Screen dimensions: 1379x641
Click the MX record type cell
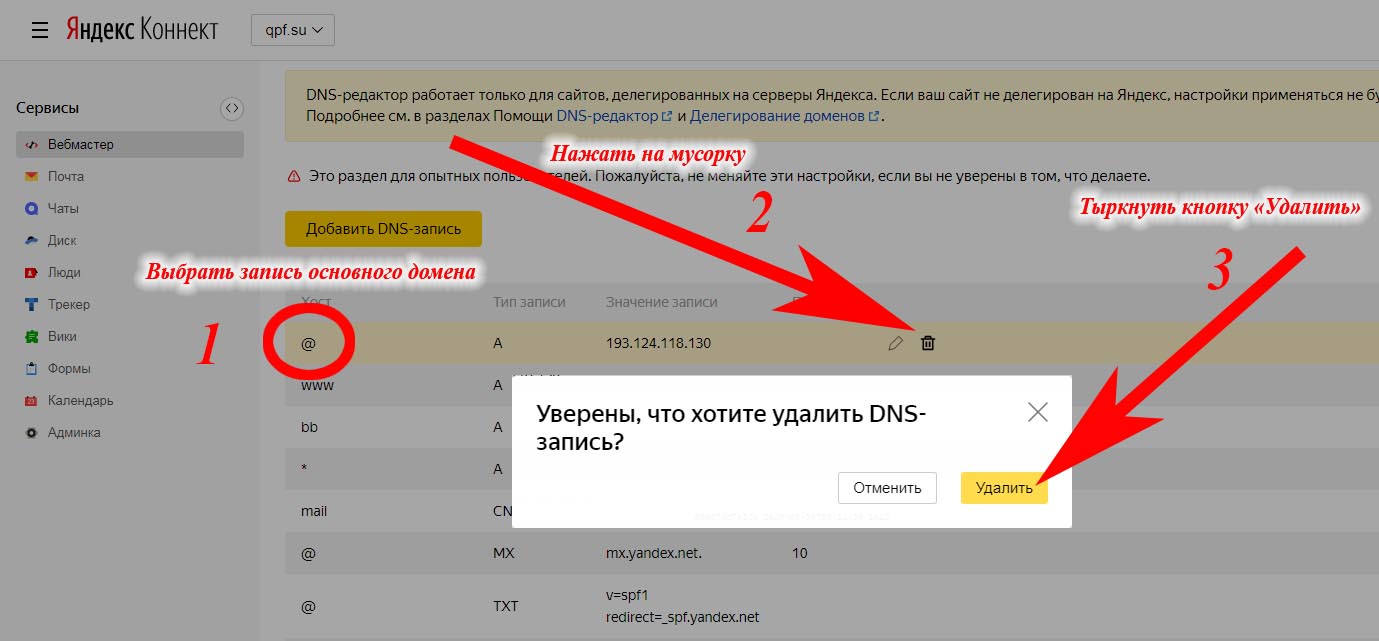click(x=504, y=553)
